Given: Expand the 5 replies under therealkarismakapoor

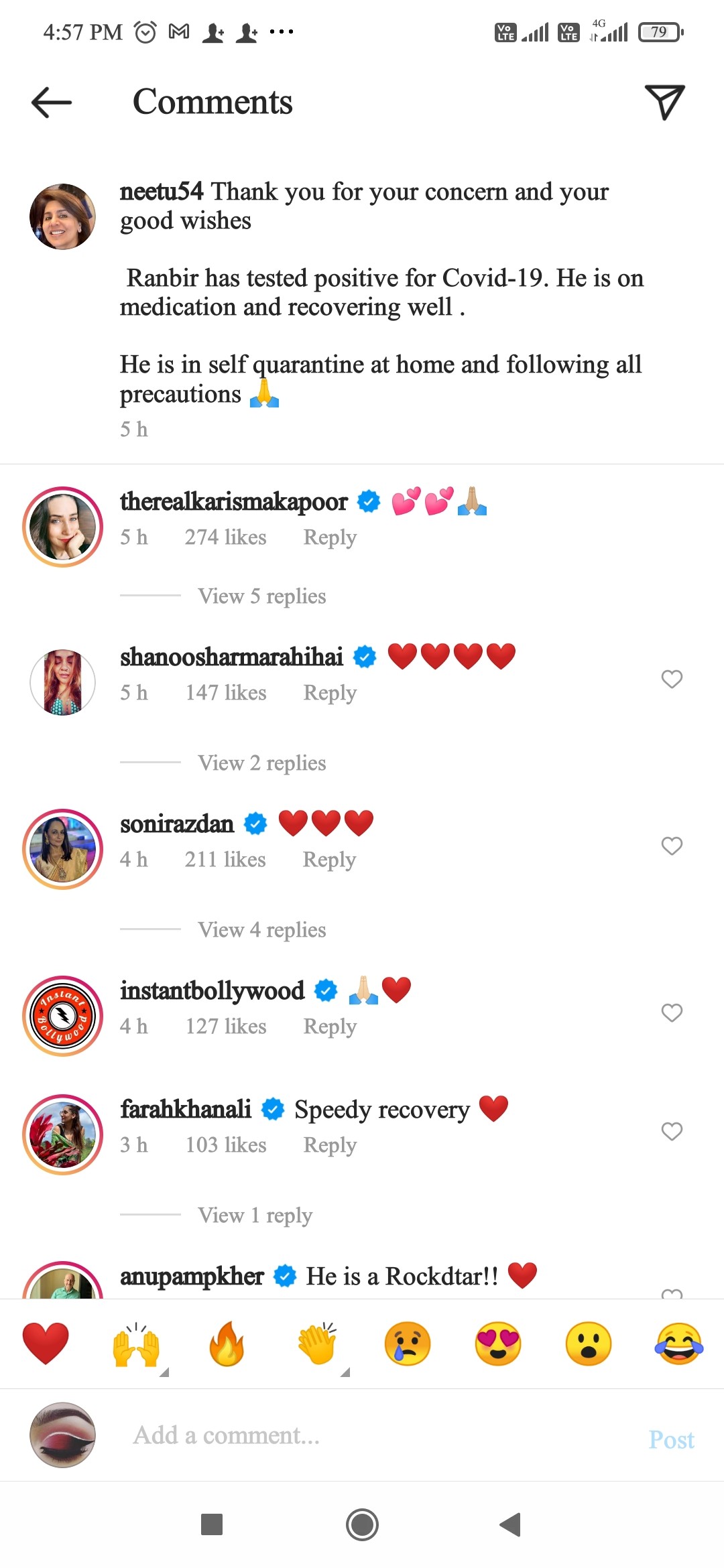Looking at the screenshot, I should point(261,596).
